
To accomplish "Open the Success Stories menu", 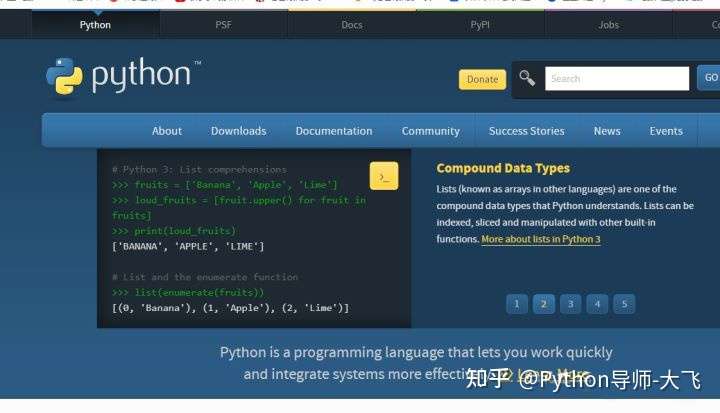I will 526,131.
